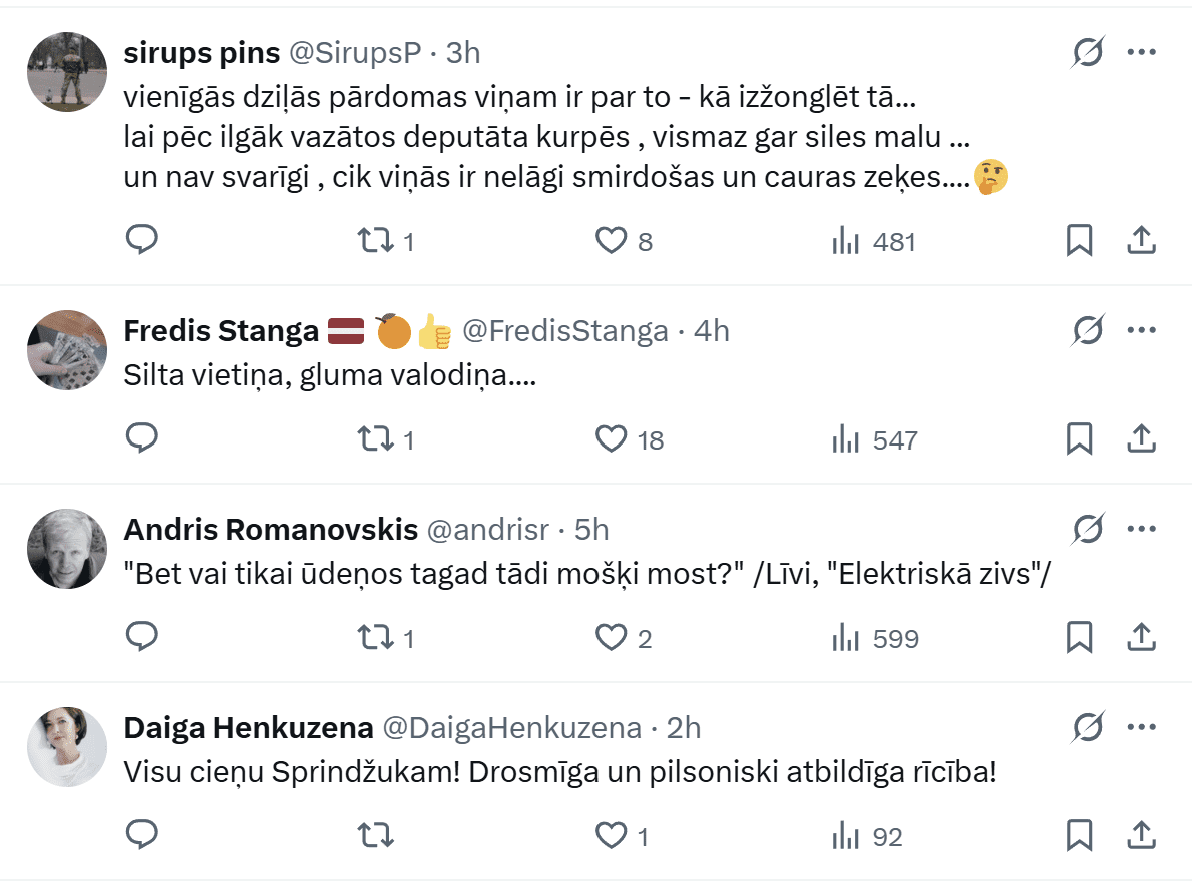This screenshot has width=1192, height=884.
Task: Like Daiga Henkuzena's tweet
Action: pos(611,835)
